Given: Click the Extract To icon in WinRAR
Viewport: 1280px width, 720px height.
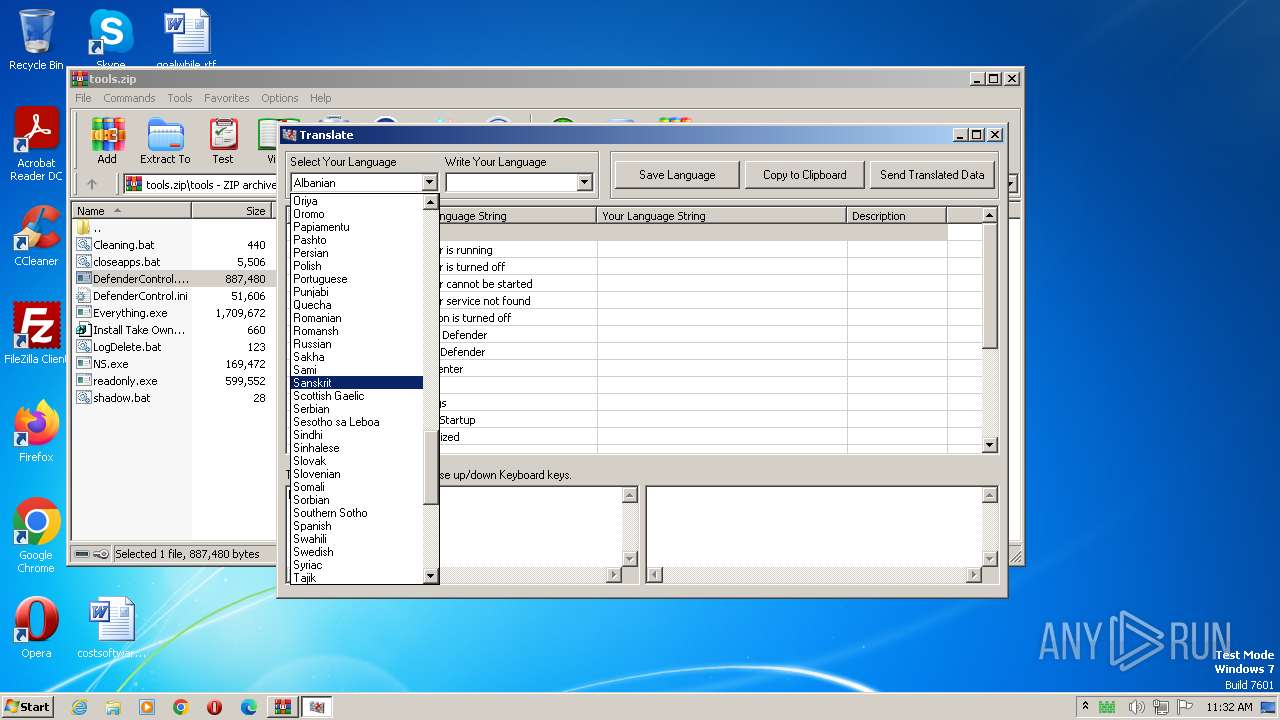Looking at the screenshot, I should (x=165, y=140).
